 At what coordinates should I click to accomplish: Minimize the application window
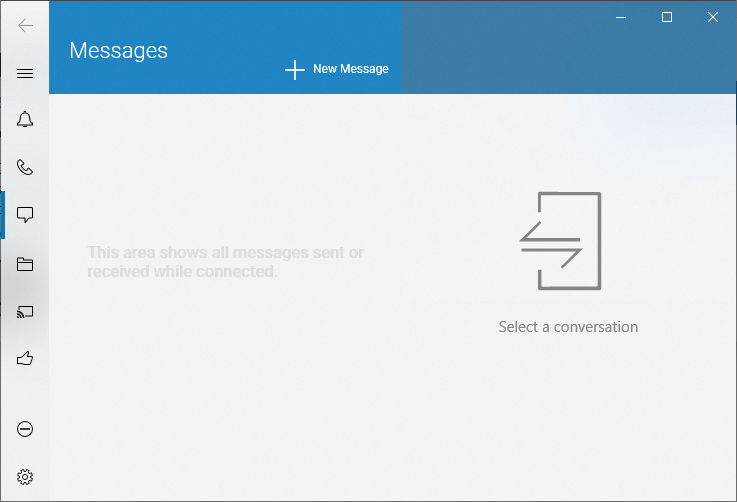pos(621,17)
